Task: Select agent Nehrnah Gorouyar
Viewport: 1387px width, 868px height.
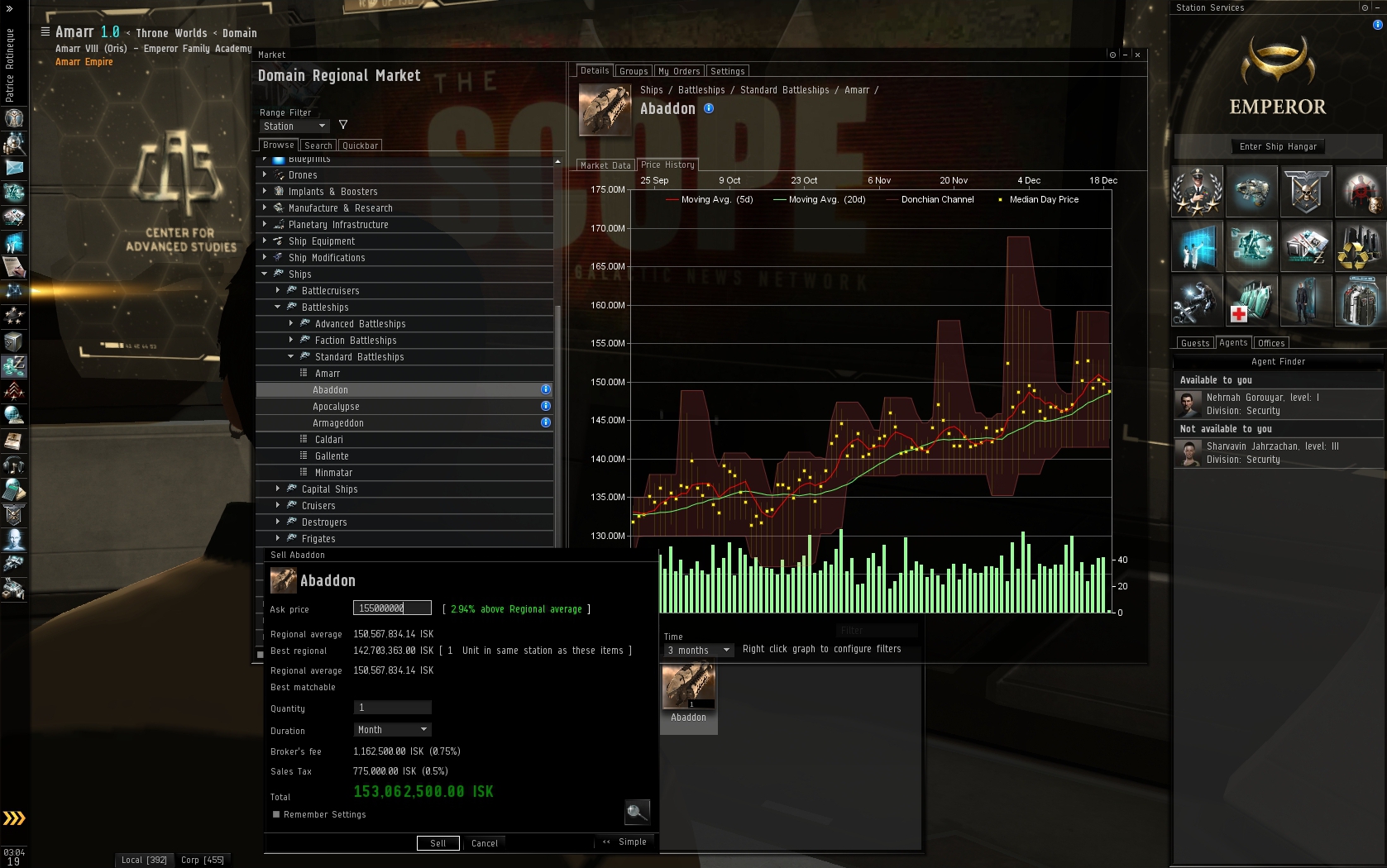Action: point(1279,403)
